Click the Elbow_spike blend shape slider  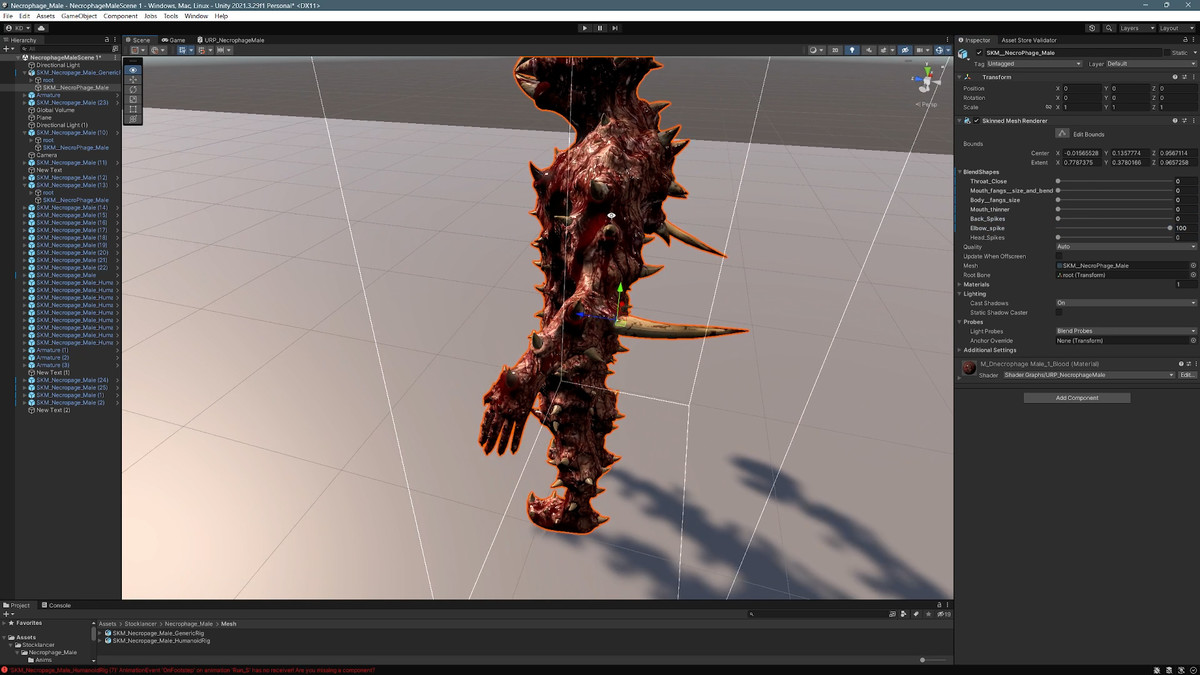click(1113, 228)
